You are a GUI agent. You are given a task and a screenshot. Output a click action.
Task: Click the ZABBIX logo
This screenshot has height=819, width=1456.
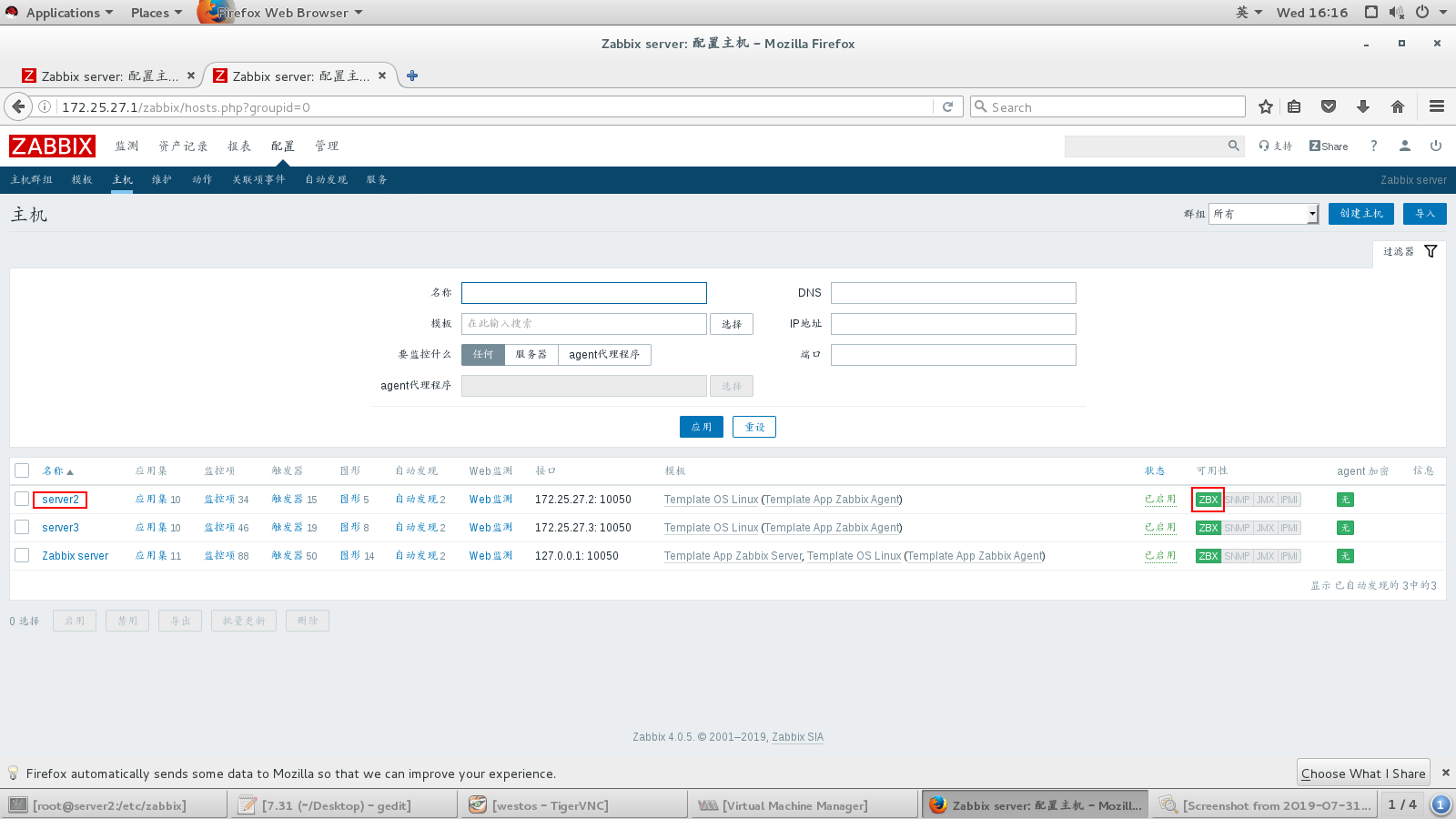tap(52, 146)
